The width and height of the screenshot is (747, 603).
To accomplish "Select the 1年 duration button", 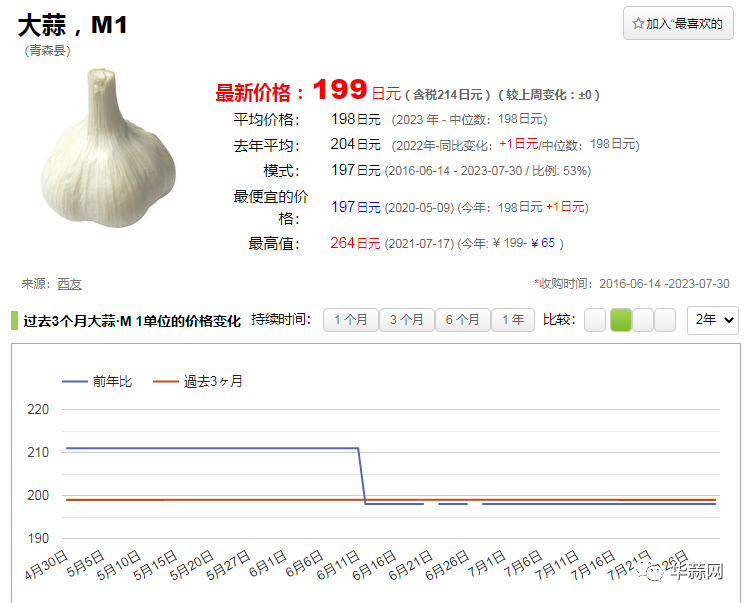I will 513,320.
